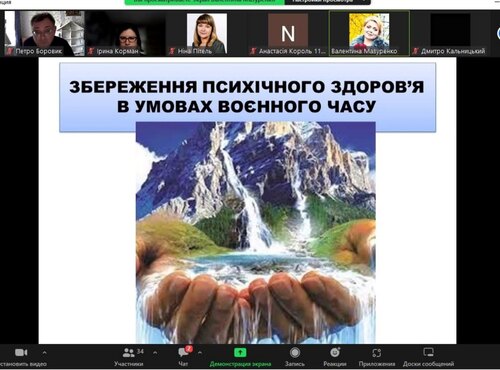Select Валентина Мазуренко participant thumbnail
This screenshot has width=500, height=370.
click(369, 33)
